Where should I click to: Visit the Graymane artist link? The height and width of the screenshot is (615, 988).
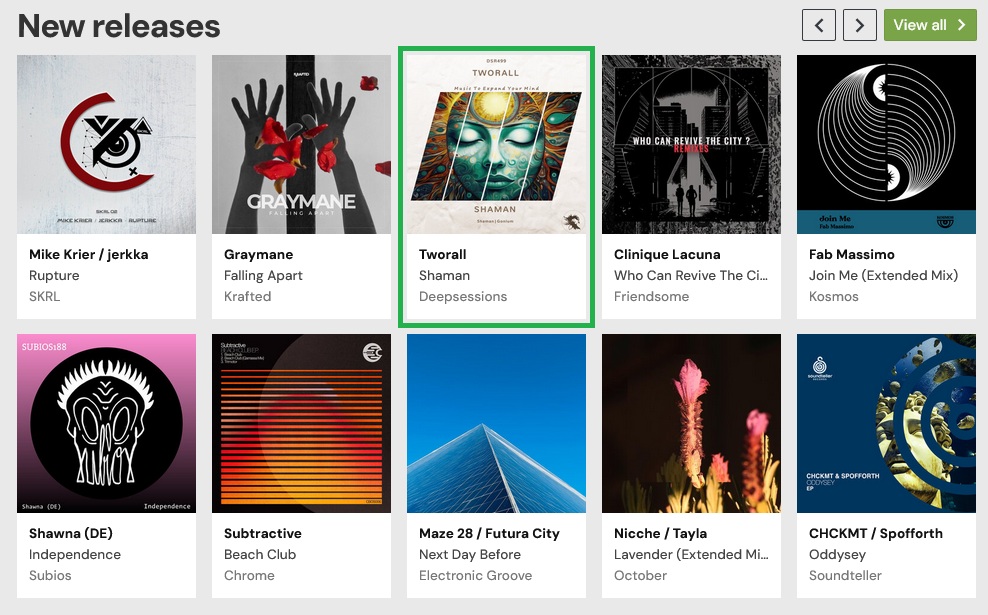(258, 255)
